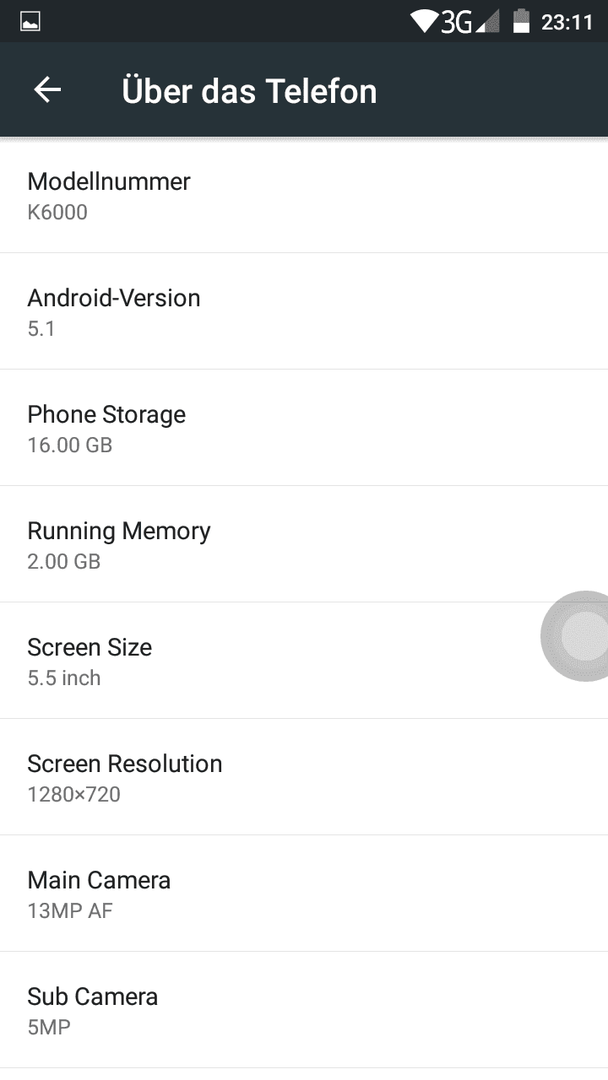Select the Running Memory 2.00 GB item

[x=304, y=544]
